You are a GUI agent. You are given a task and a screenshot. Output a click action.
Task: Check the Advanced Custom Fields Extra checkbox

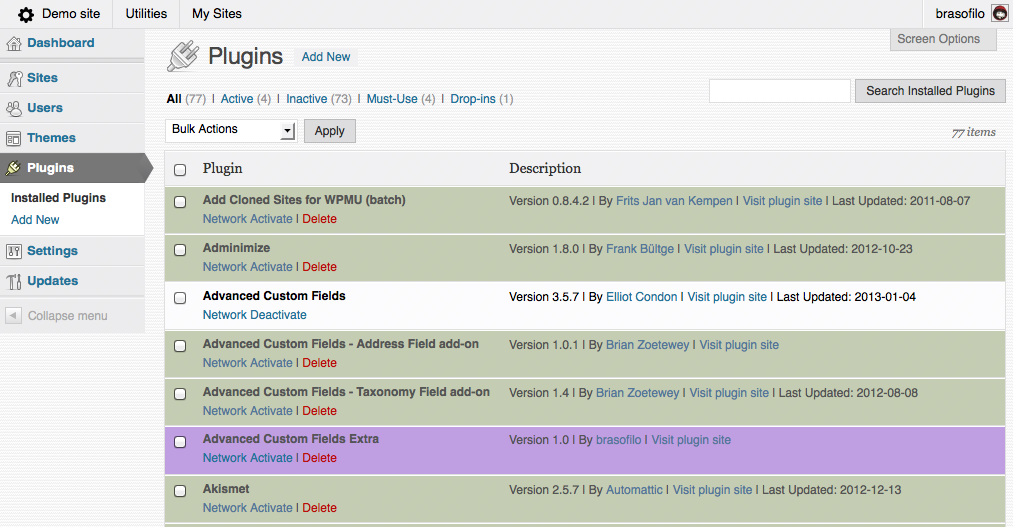point(180,442)
